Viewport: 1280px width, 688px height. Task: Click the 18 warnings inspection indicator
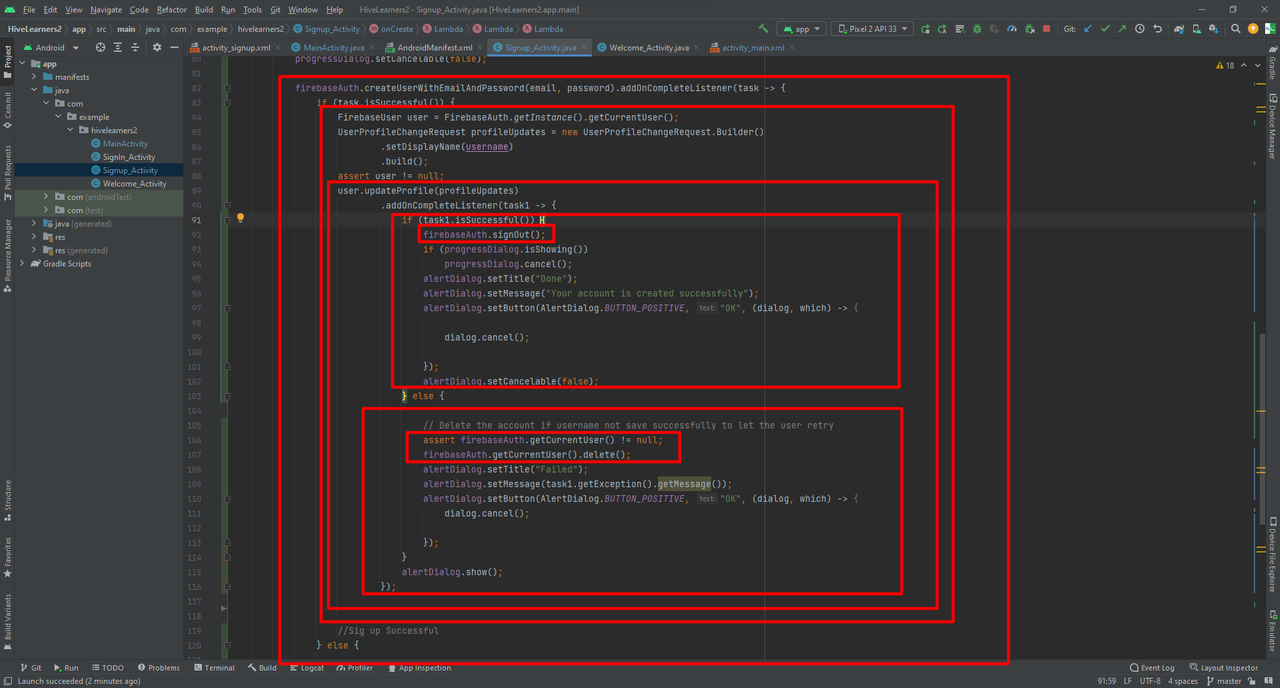pyautogui.click(x=1225, y=65)
